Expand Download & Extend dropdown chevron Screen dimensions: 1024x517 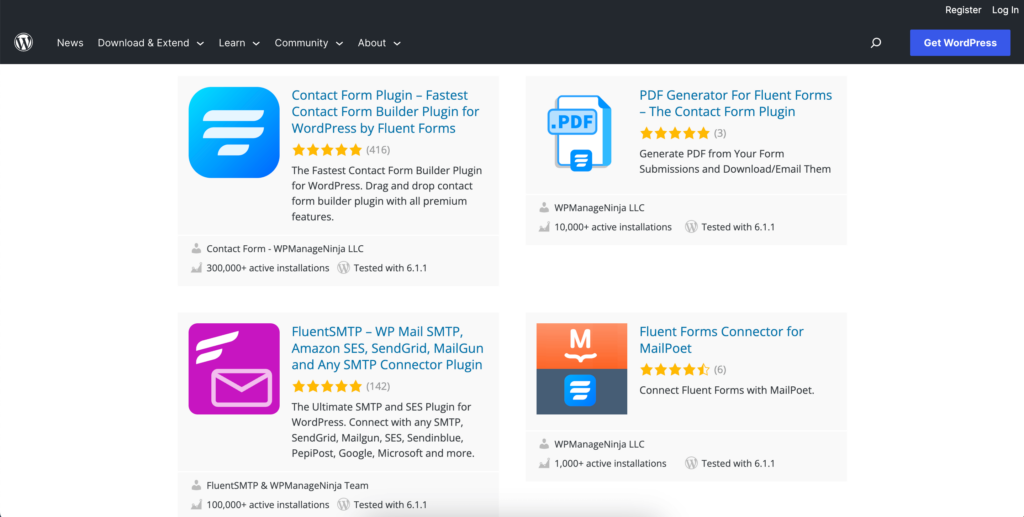click(x=200, y=44)
